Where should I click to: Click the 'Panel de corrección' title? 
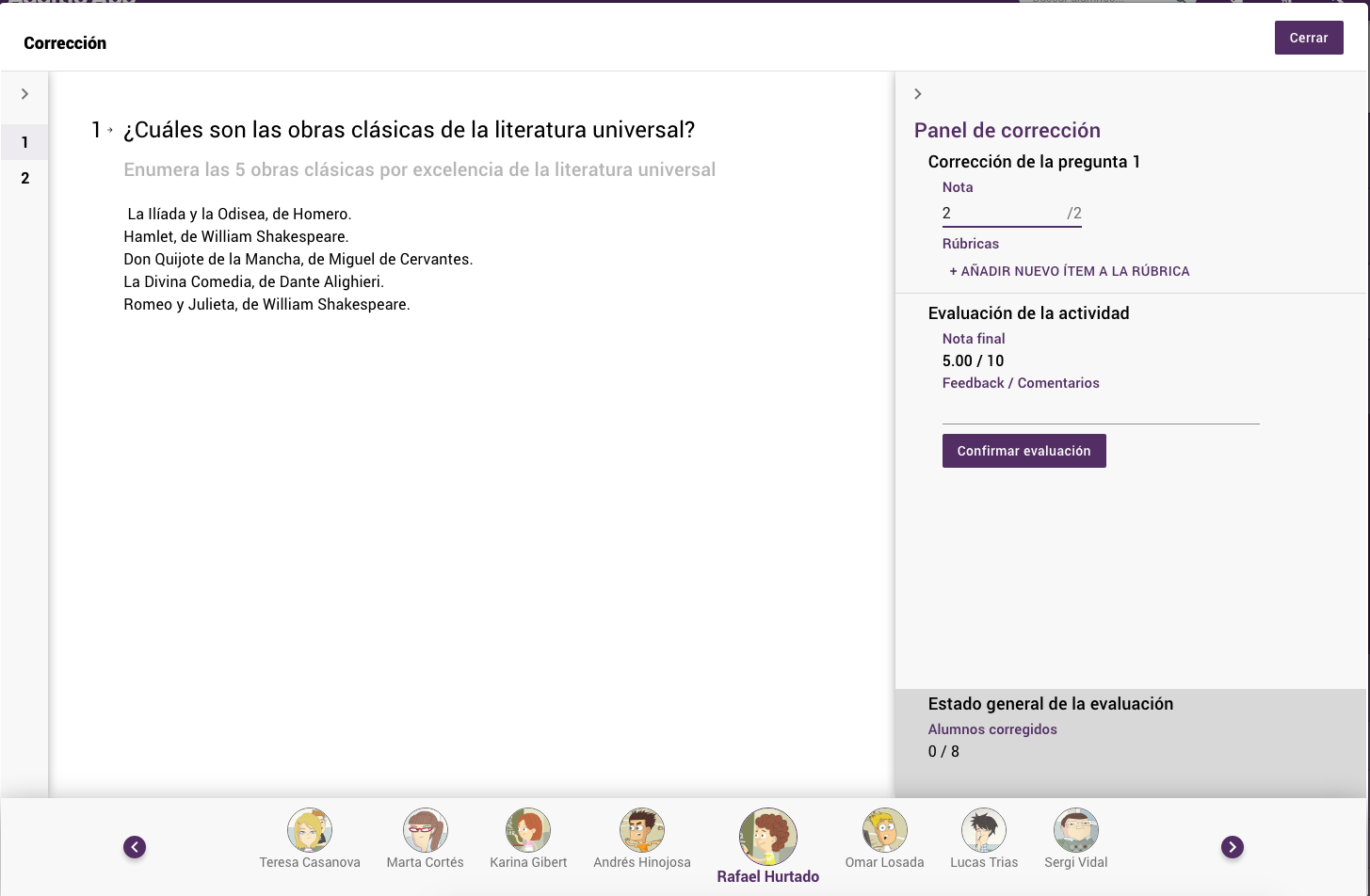[x=1007, y=131]
